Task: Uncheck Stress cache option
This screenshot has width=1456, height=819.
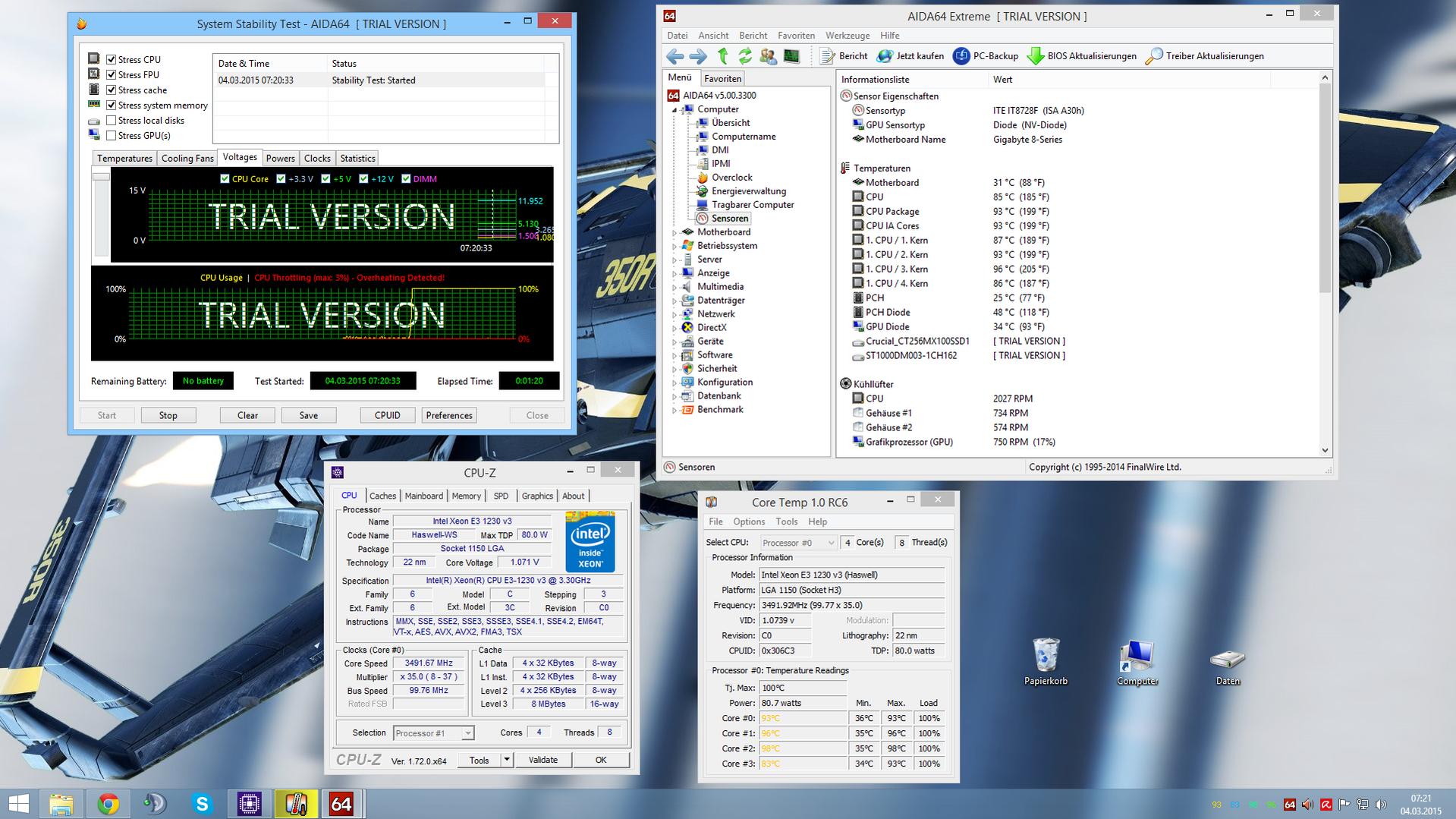Action: point(112,90)
